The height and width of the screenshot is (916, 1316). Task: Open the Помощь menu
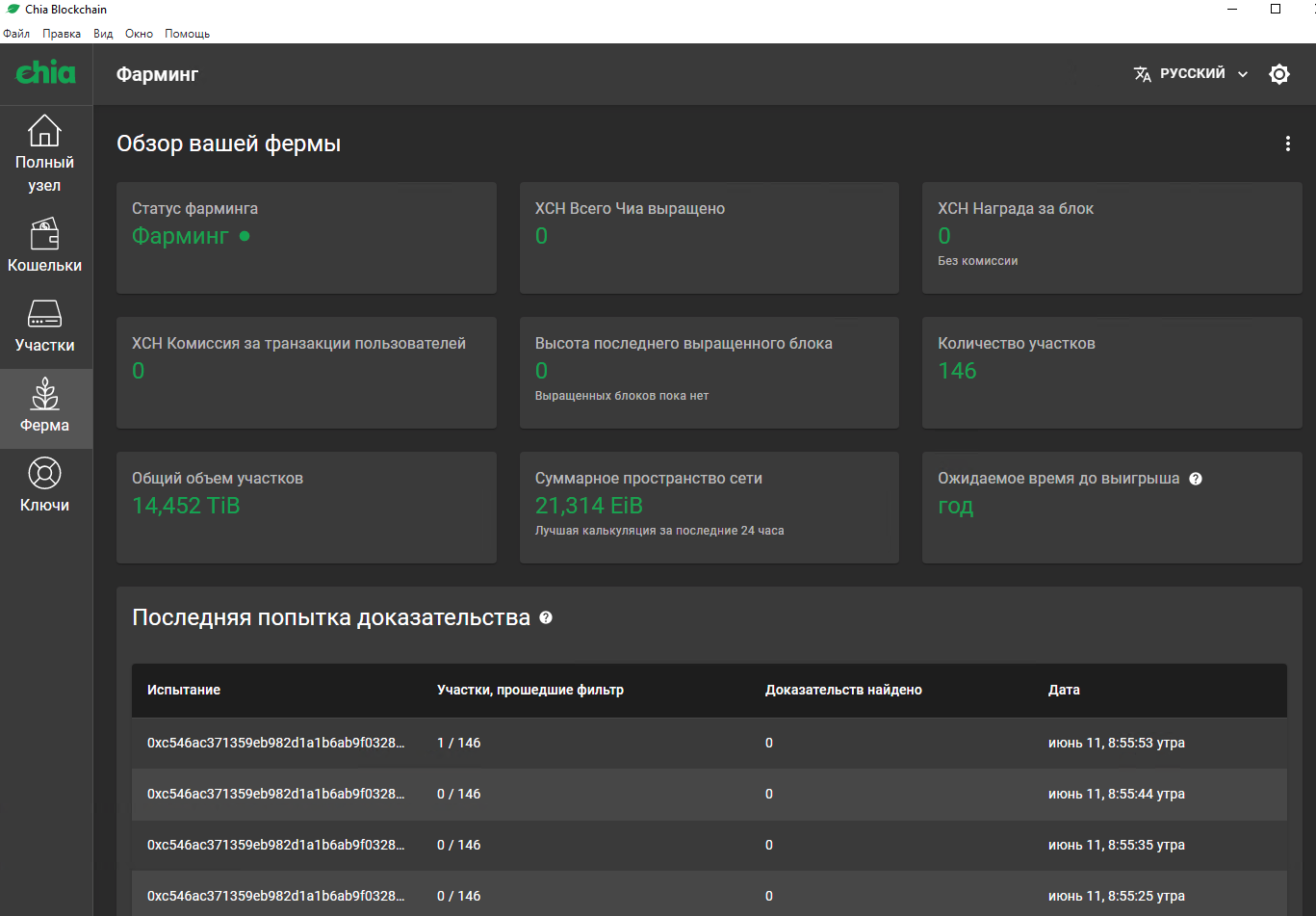click(187, 33)
